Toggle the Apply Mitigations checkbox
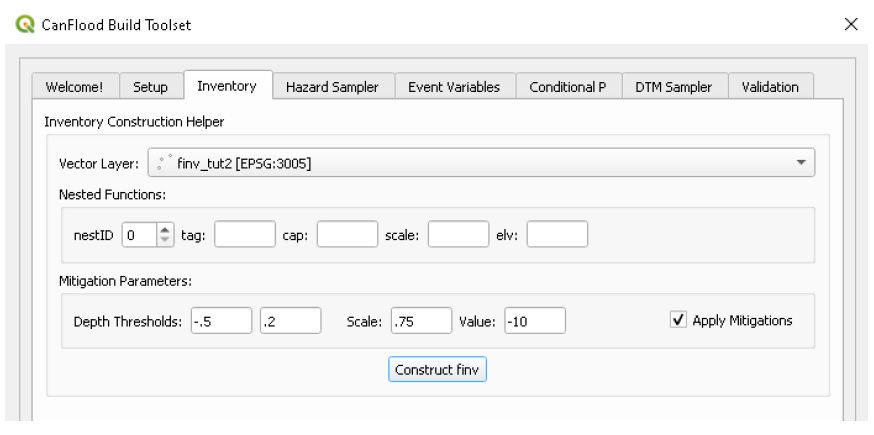 (678, 320)
